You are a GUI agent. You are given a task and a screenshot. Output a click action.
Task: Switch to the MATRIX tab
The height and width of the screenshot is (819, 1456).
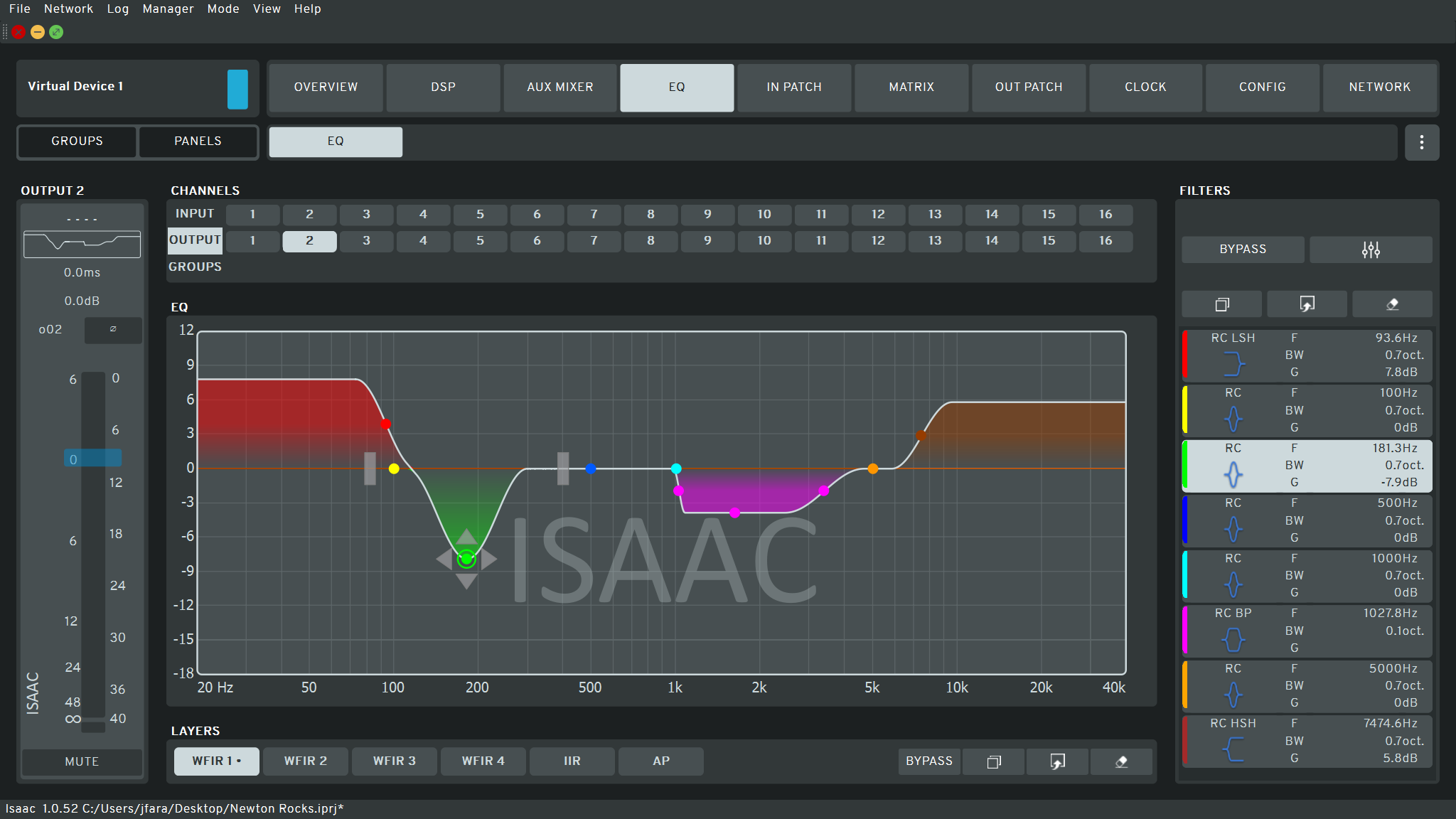click(911, 87)
